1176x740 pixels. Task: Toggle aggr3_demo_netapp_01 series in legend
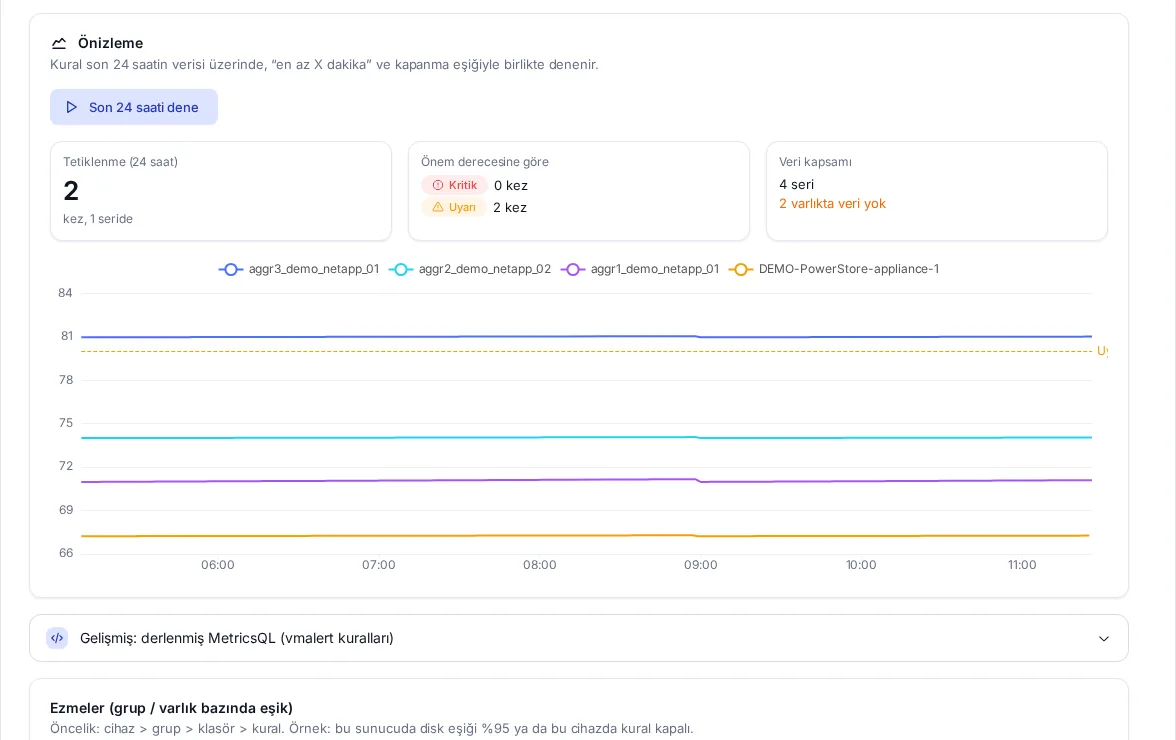(298, 269)
